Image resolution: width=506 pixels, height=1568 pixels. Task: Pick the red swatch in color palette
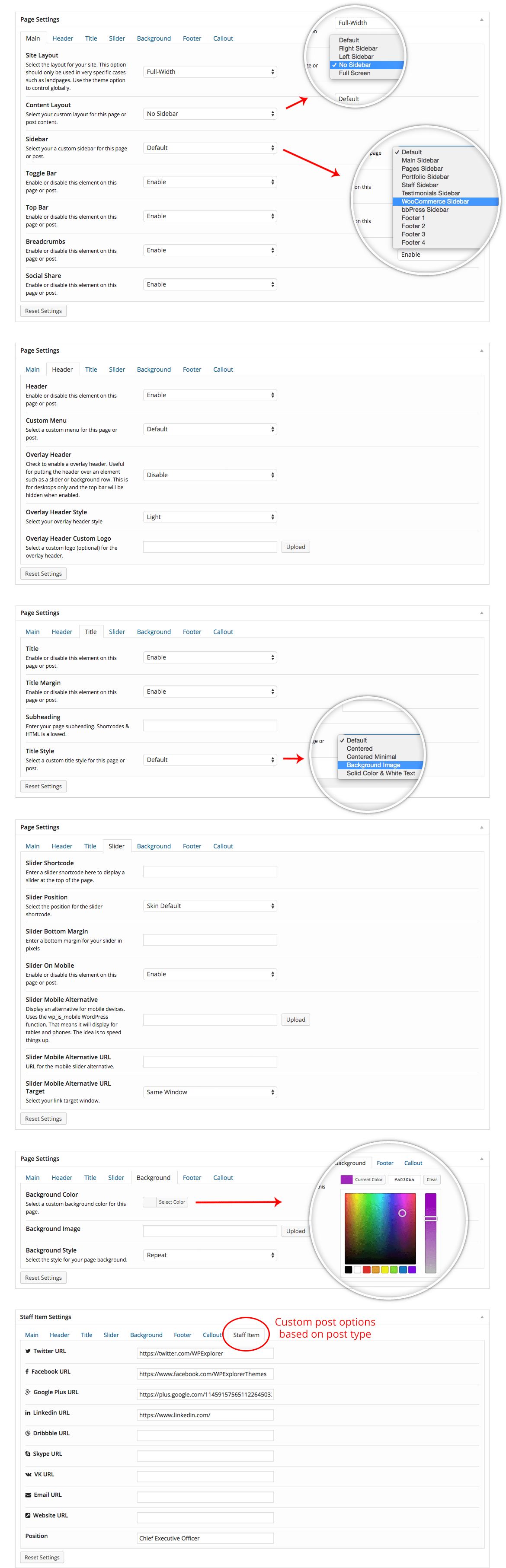point(367,1270)
